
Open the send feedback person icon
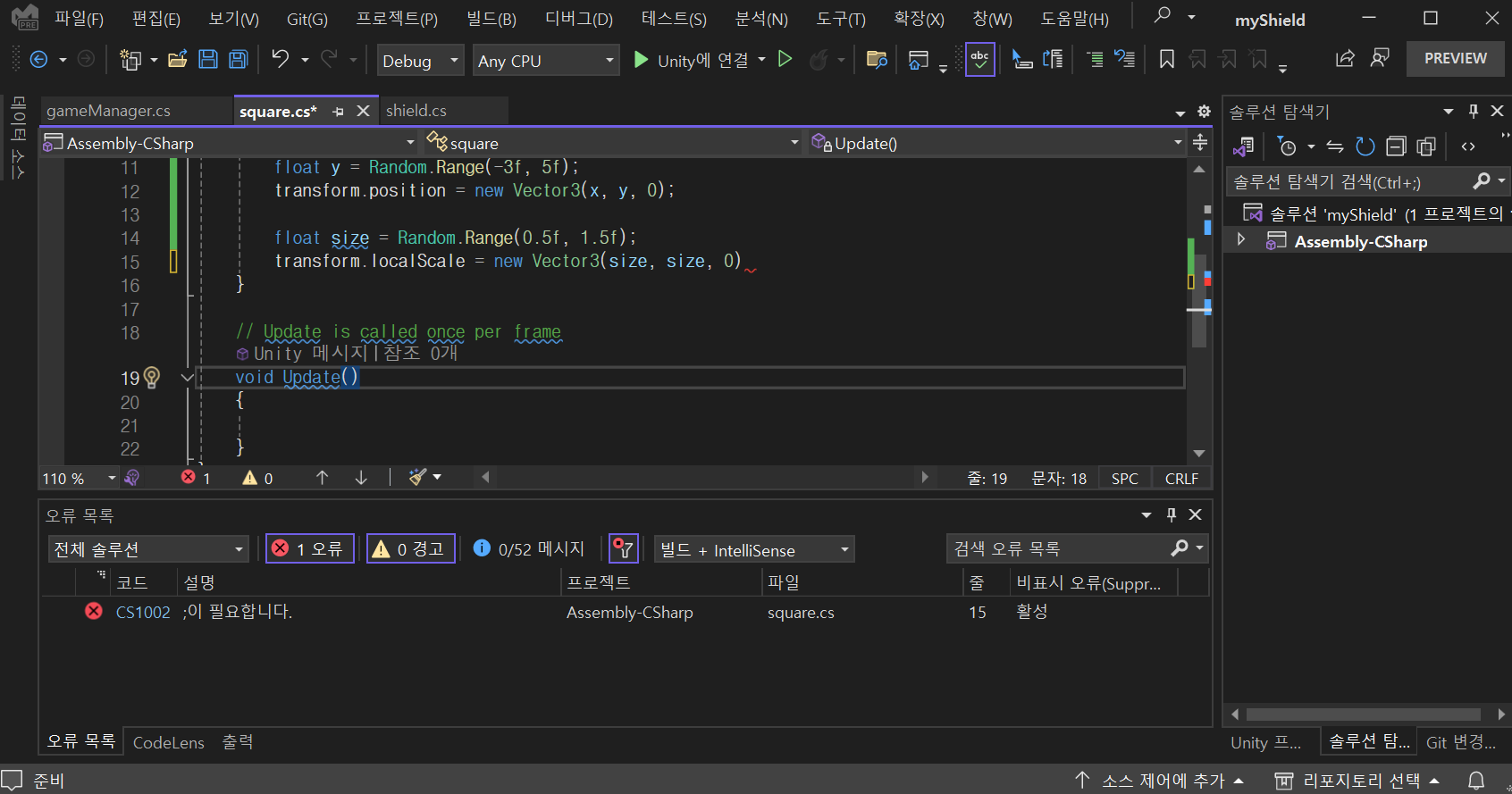[1380, 59]
